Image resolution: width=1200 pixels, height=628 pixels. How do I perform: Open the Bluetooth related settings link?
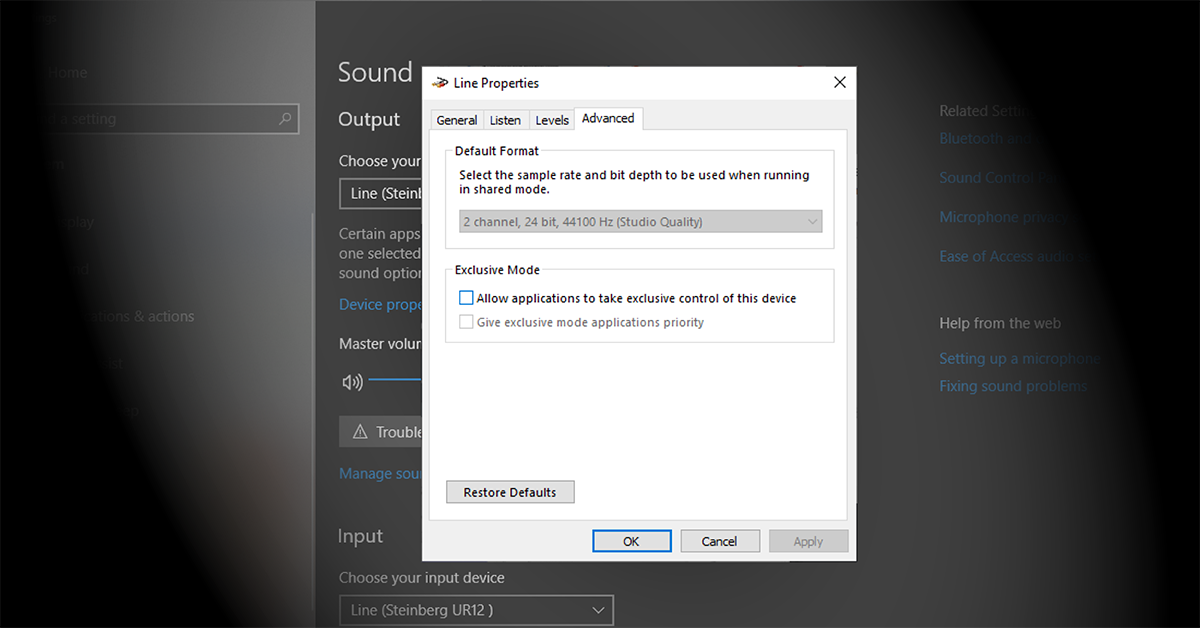[985, 139]
